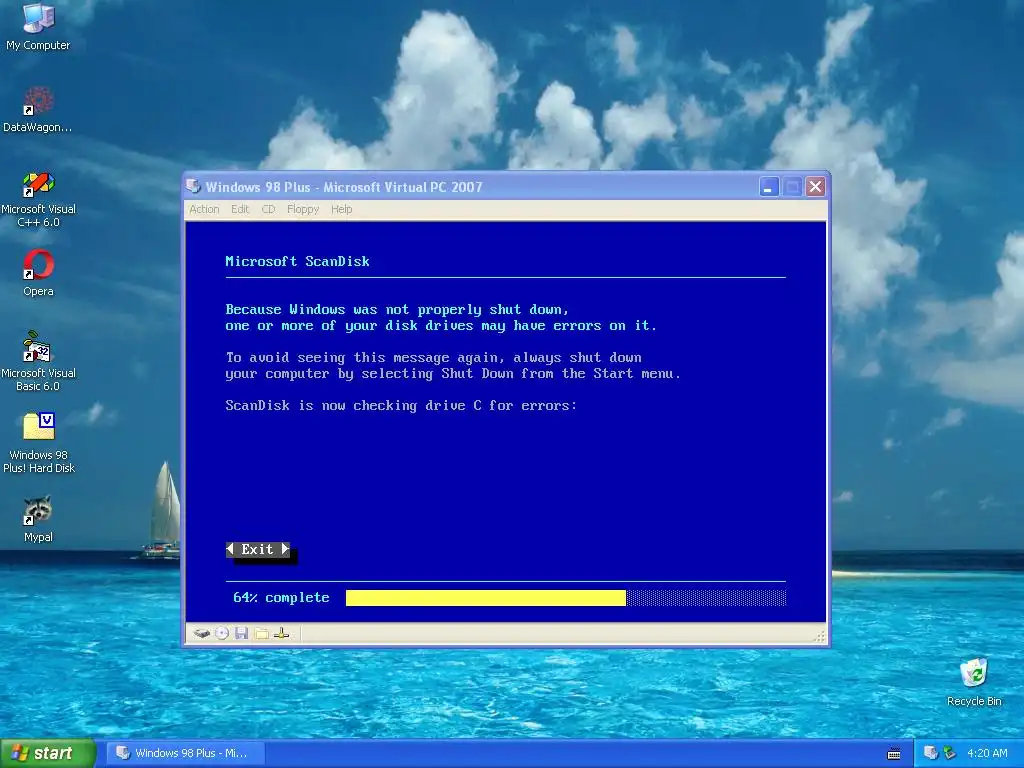Click the hard disk activity icon in Virtual PC status bar
Screen dimensions: 1024x768
[x=202, y=633]
